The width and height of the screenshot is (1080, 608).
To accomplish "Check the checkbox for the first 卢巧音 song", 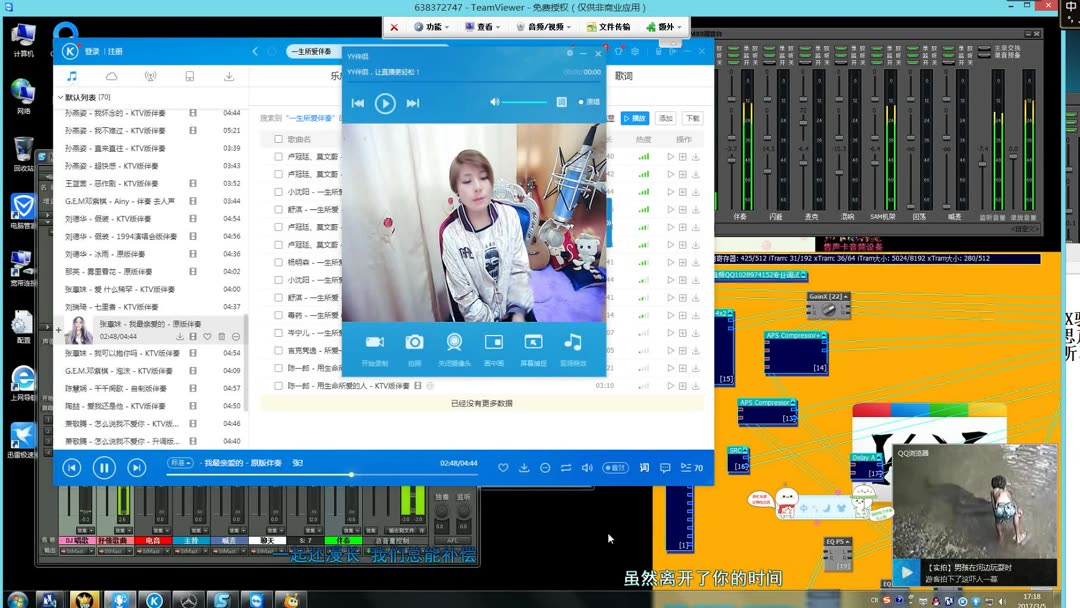I will [278, 156].
